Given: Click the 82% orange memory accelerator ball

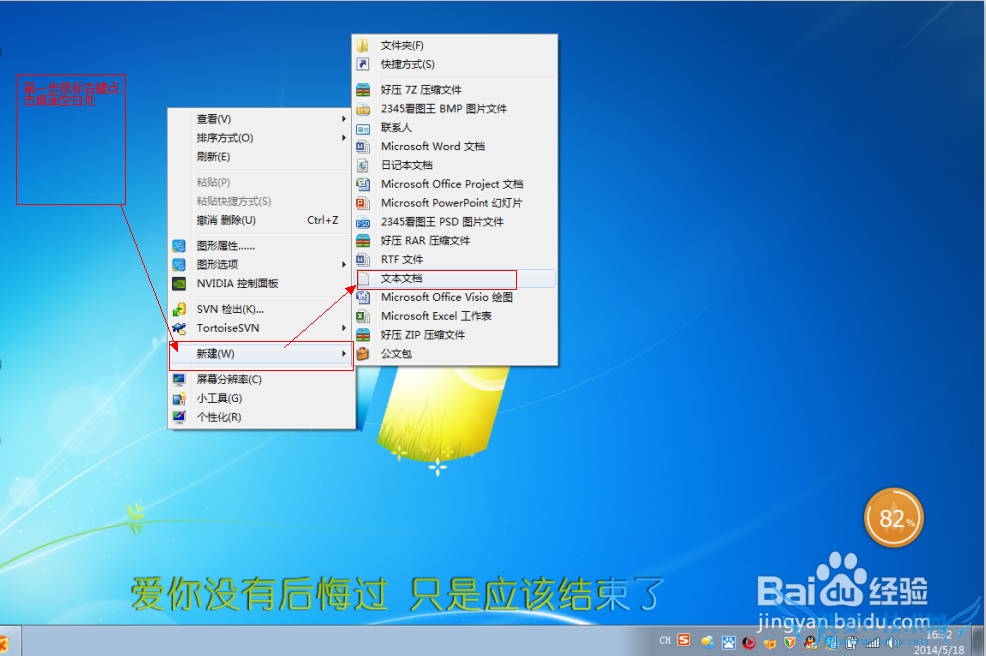Looking at the screenshot, I should 894,518.
